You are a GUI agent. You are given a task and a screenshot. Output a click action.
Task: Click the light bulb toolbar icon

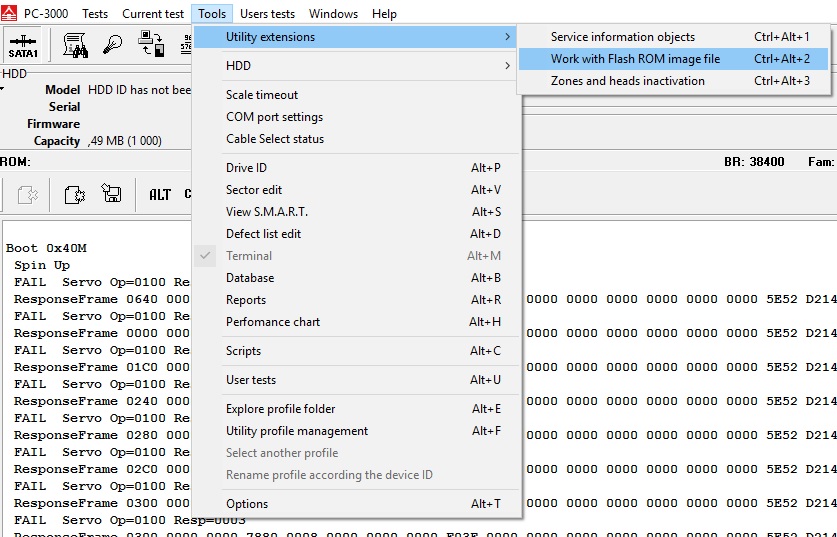point(112,44)
